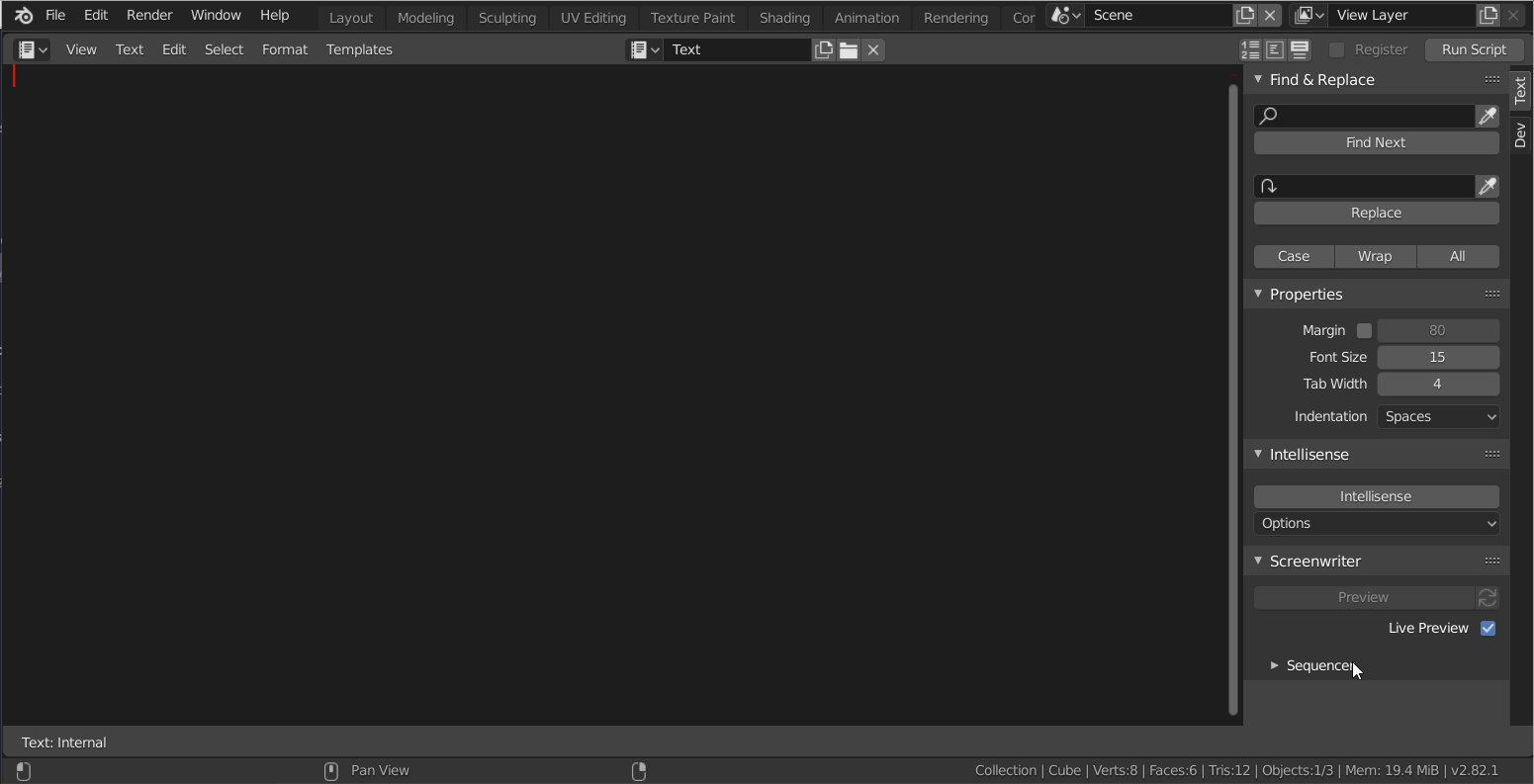Add a new view layer
This screenshot has width=1534, height=784.
1489,16
